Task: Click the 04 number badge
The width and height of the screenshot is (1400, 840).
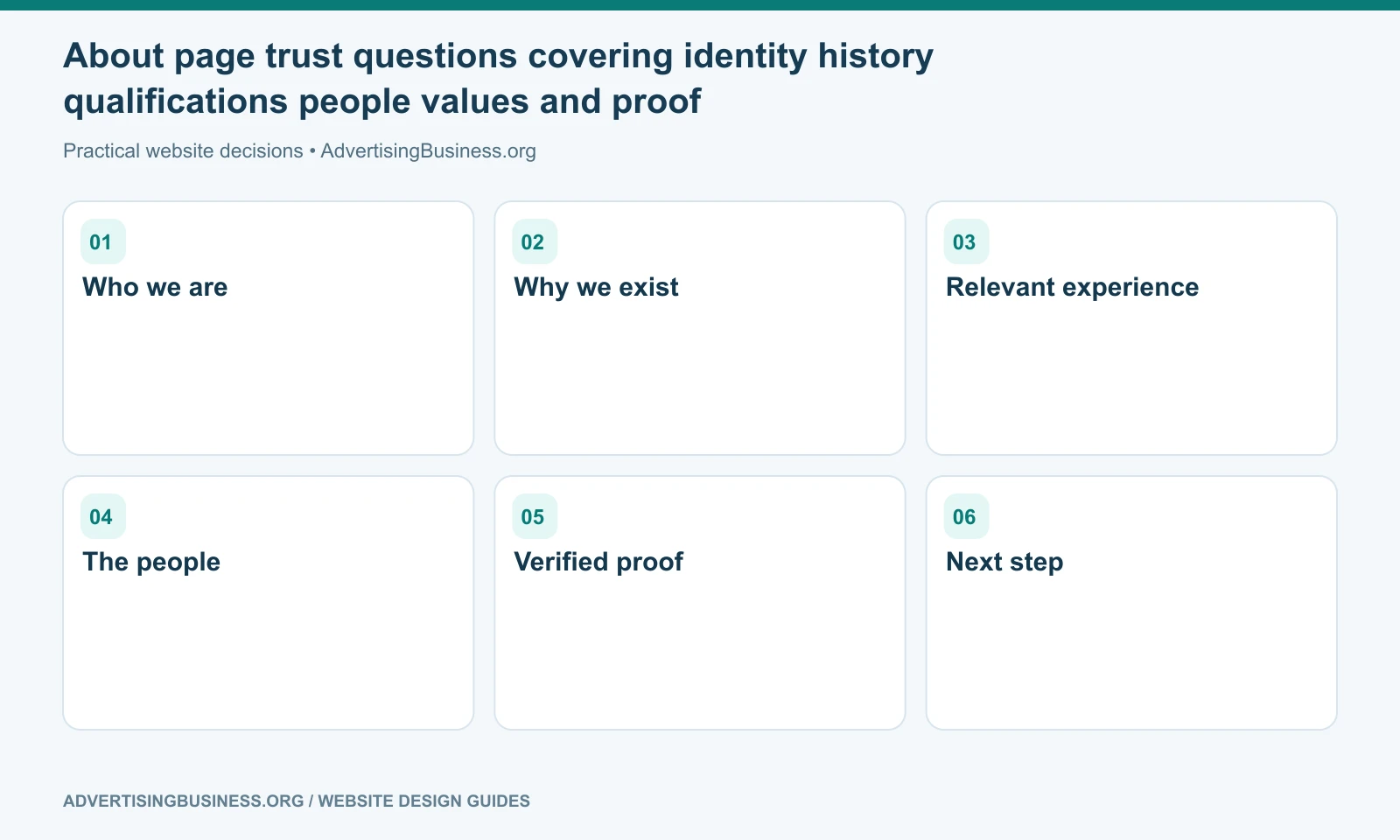Action: coord(103,516)
